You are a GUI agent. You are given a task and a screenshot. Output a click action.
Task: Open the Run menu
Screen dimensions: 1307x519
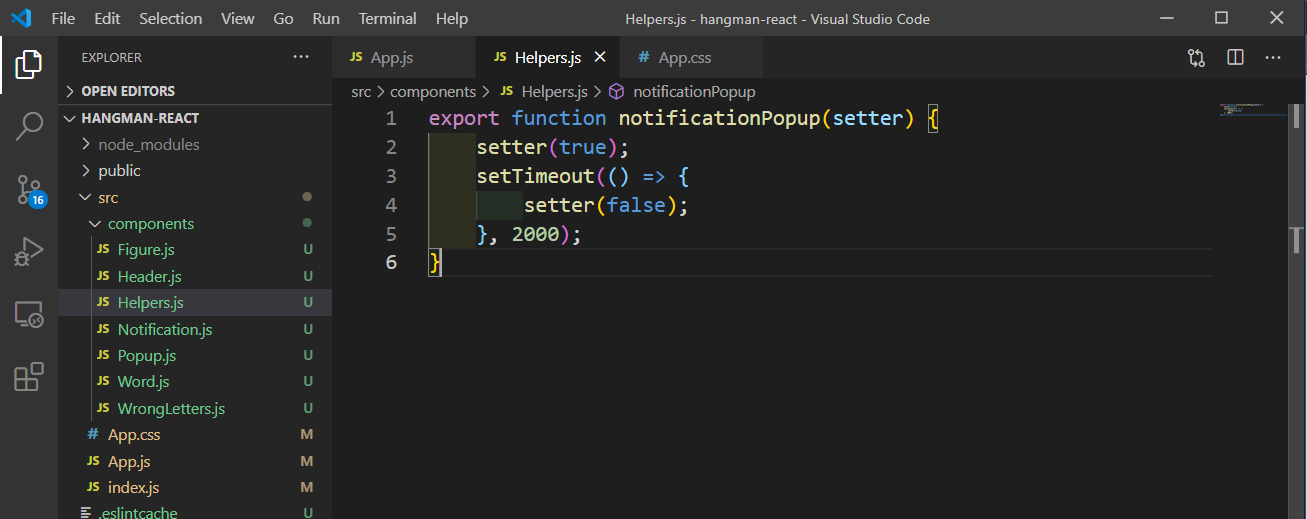tap(326, 18)
